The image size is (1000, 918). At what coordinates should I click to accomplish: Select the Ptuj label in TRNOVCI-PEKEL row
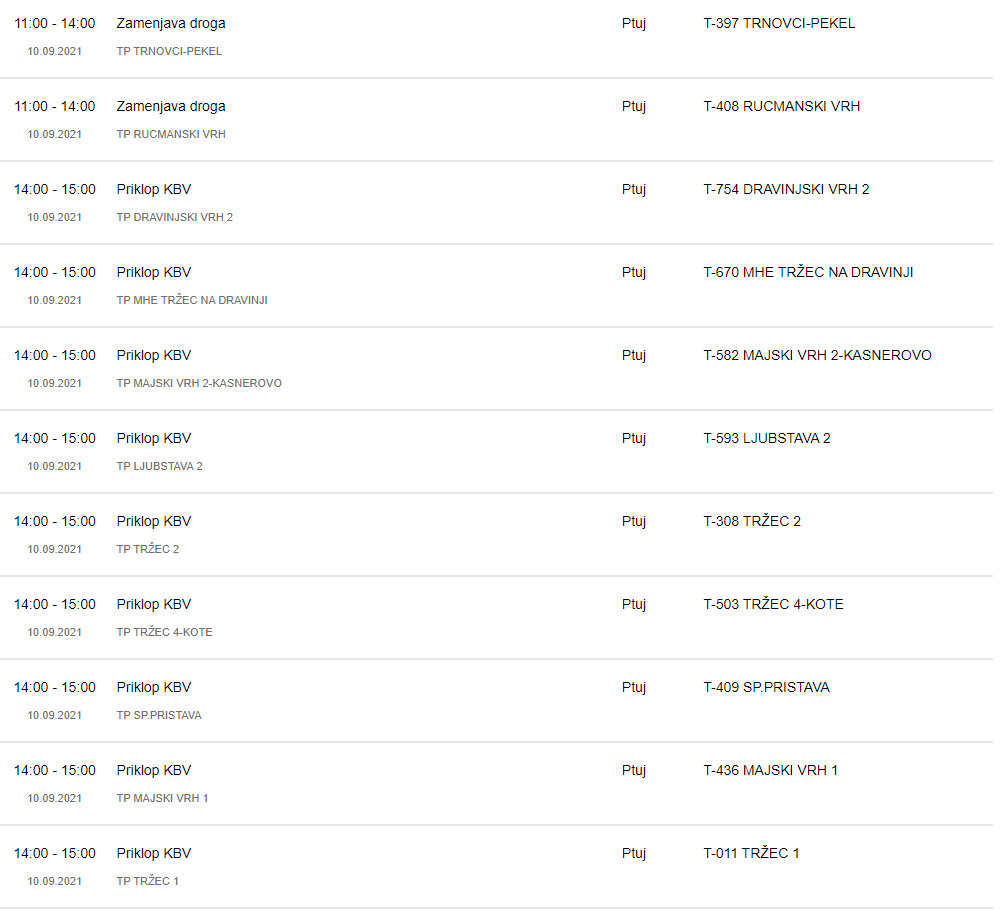pos(634,24)
